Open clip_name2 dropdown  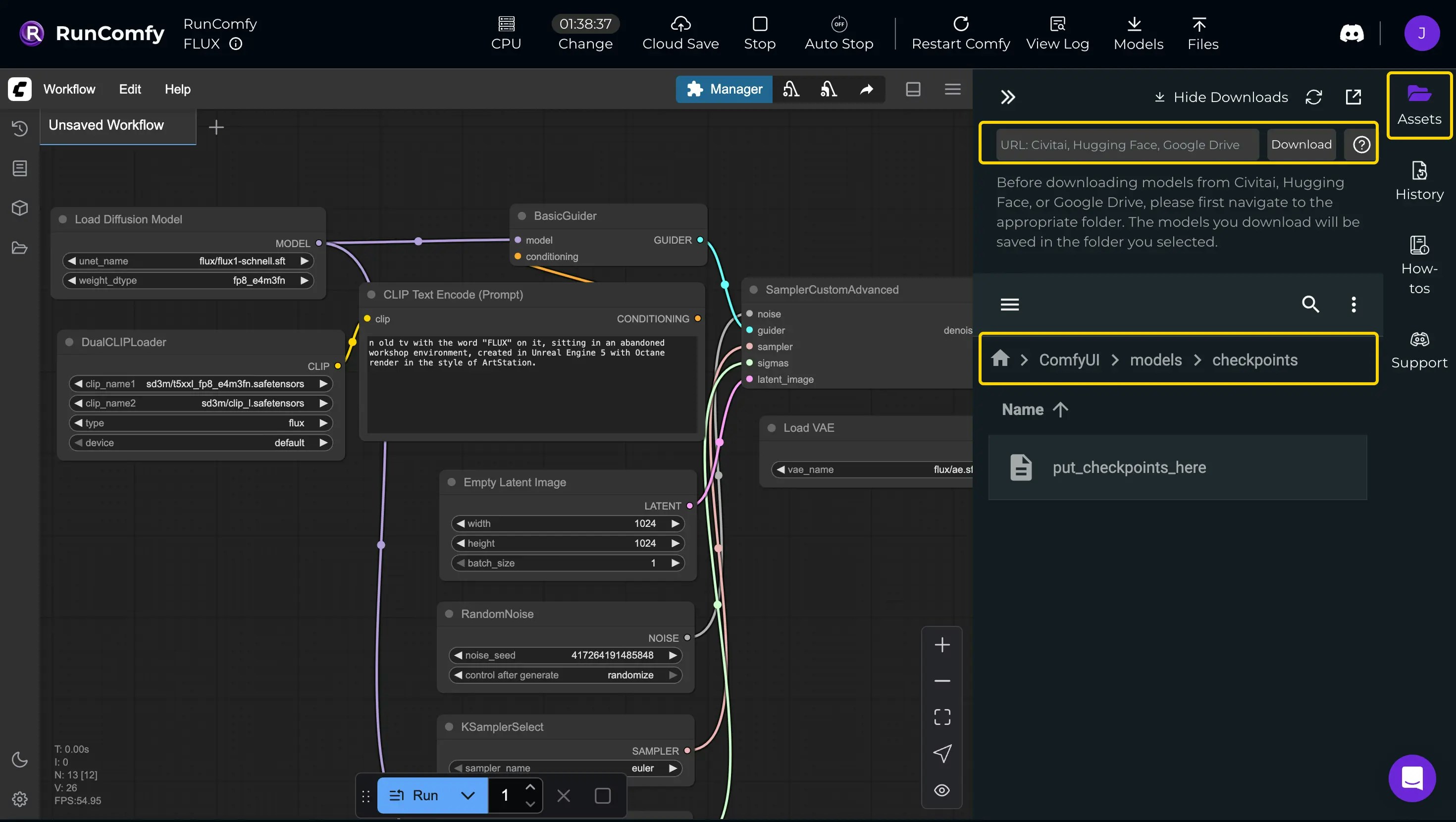point(201,403)
